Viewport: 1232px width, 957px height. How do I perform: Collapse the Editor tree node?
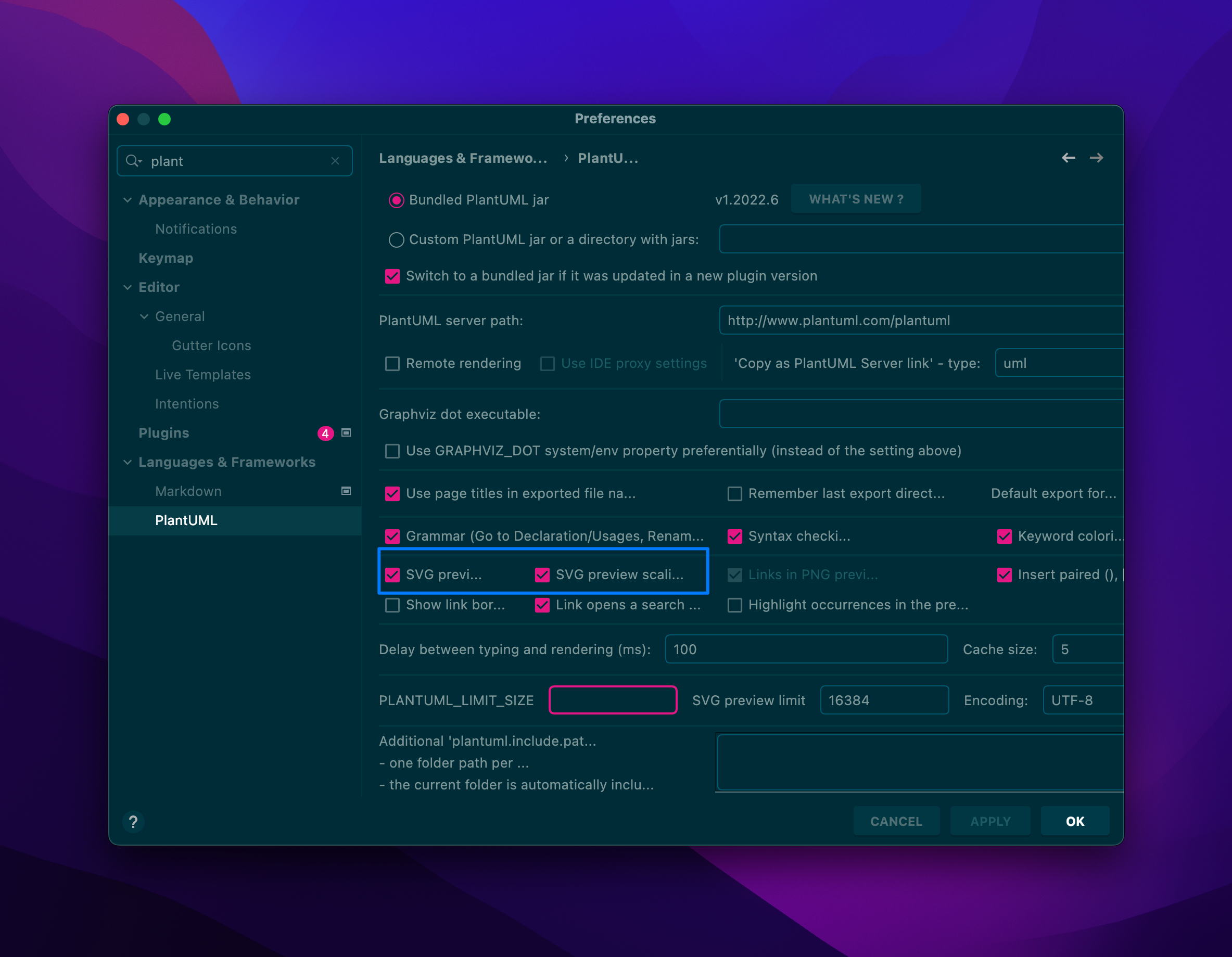tap(128, 288)
